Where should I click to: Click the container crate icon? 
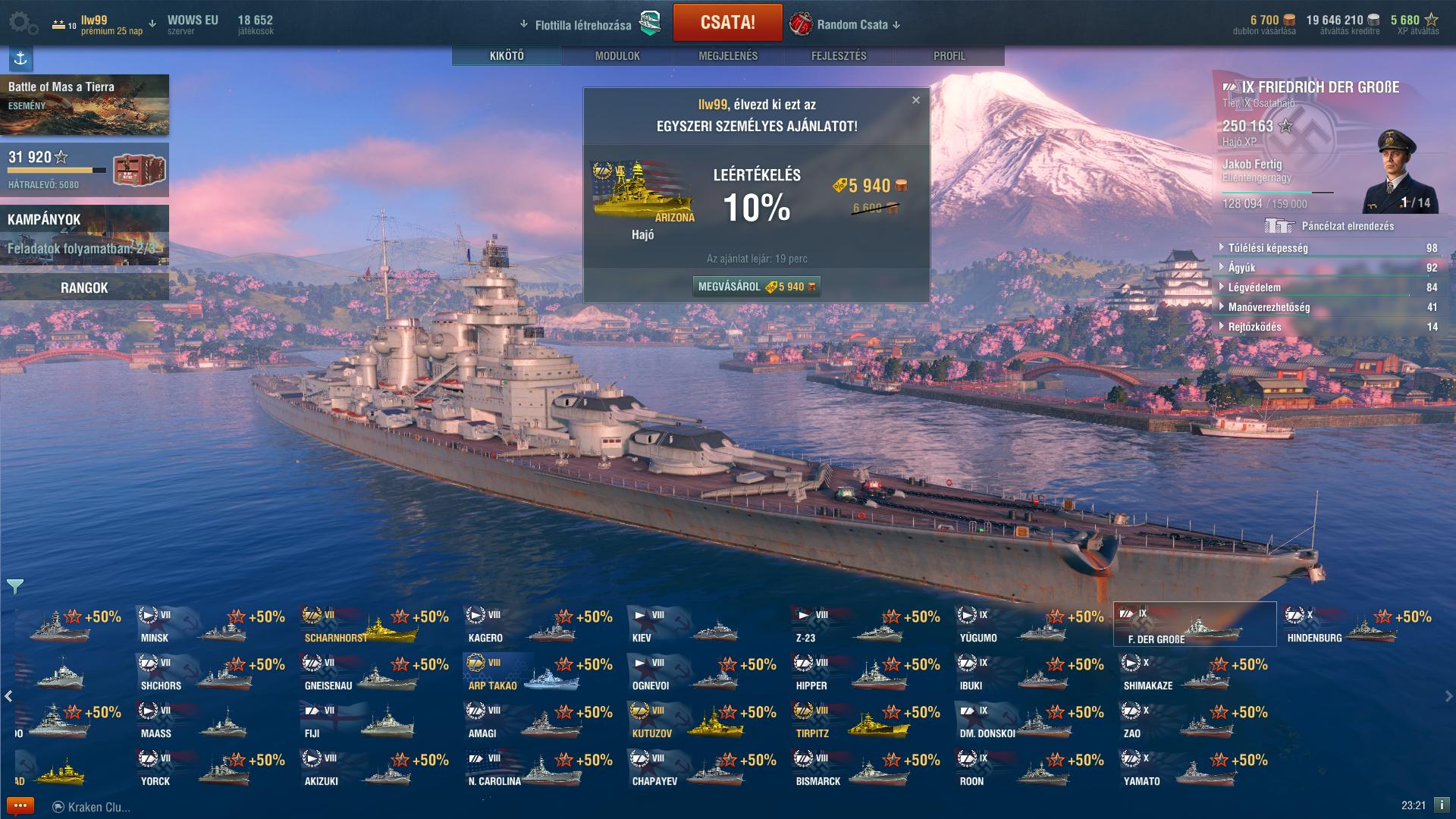tap(140, 170)
